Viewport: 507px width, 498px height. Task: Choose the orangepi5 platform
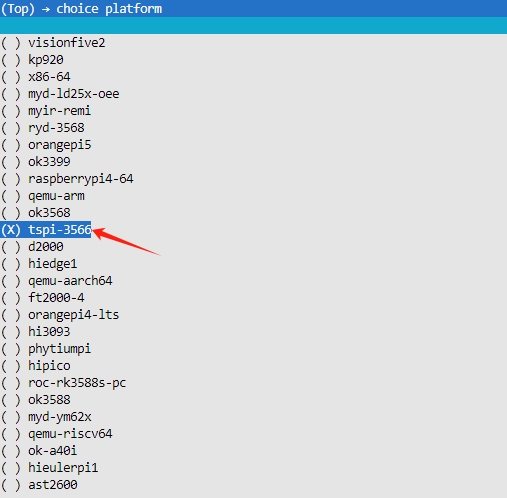click(46, 145)
